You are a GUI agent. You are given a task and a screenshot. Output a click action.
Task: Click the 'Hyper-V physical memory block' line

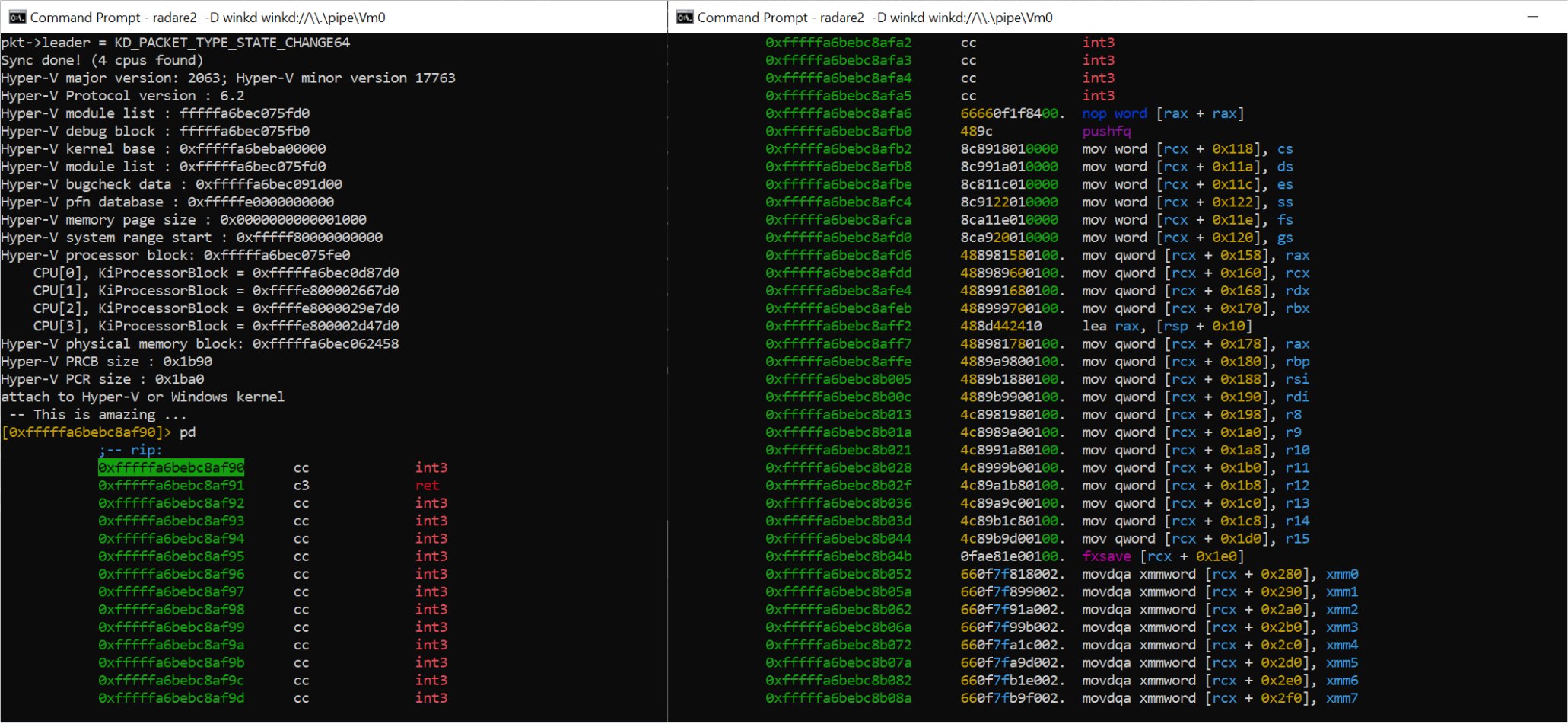[x=200, y=344]
